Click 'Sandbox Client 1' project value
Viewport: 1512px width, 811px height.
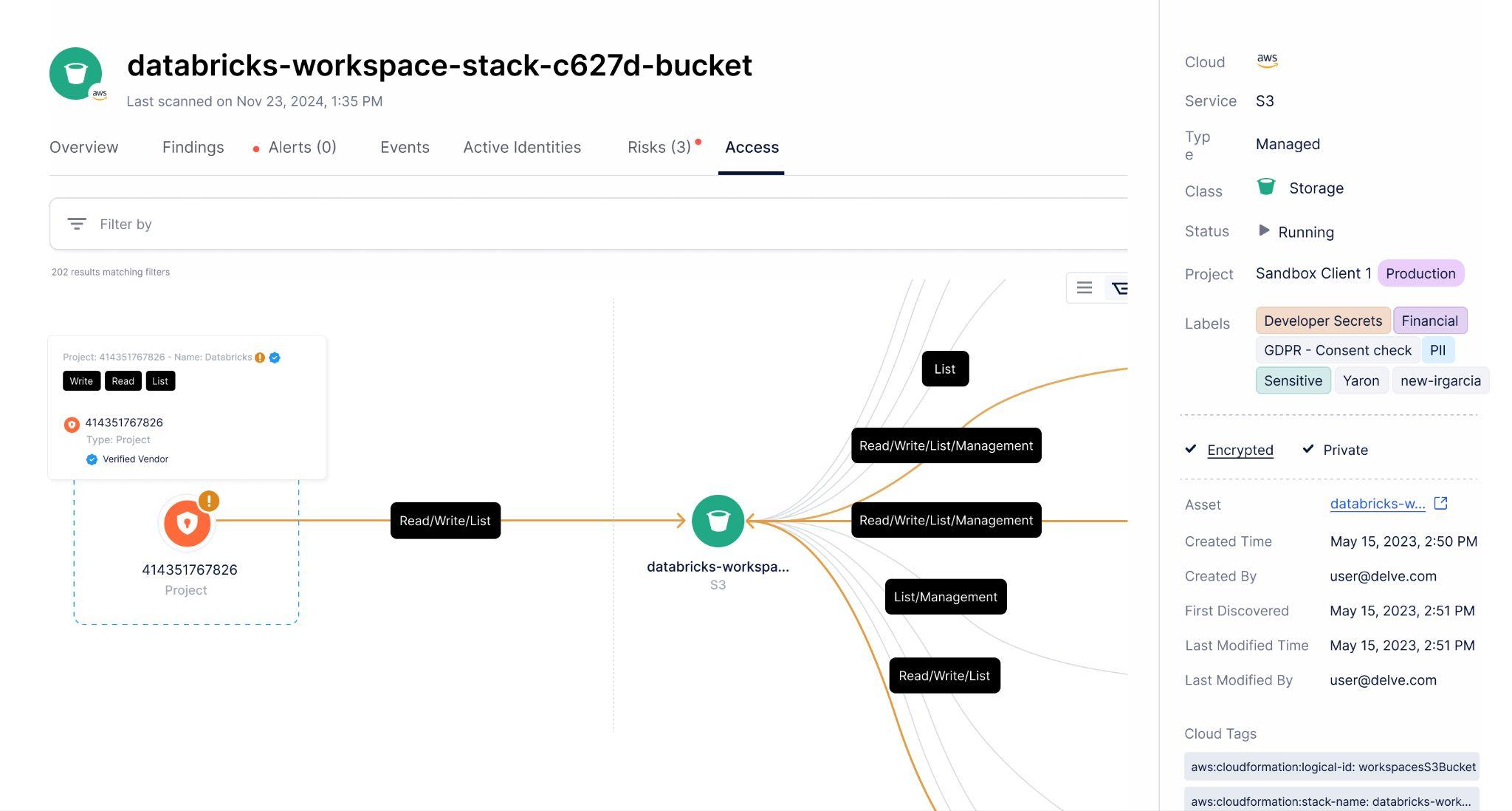(x=1313, y=273)
